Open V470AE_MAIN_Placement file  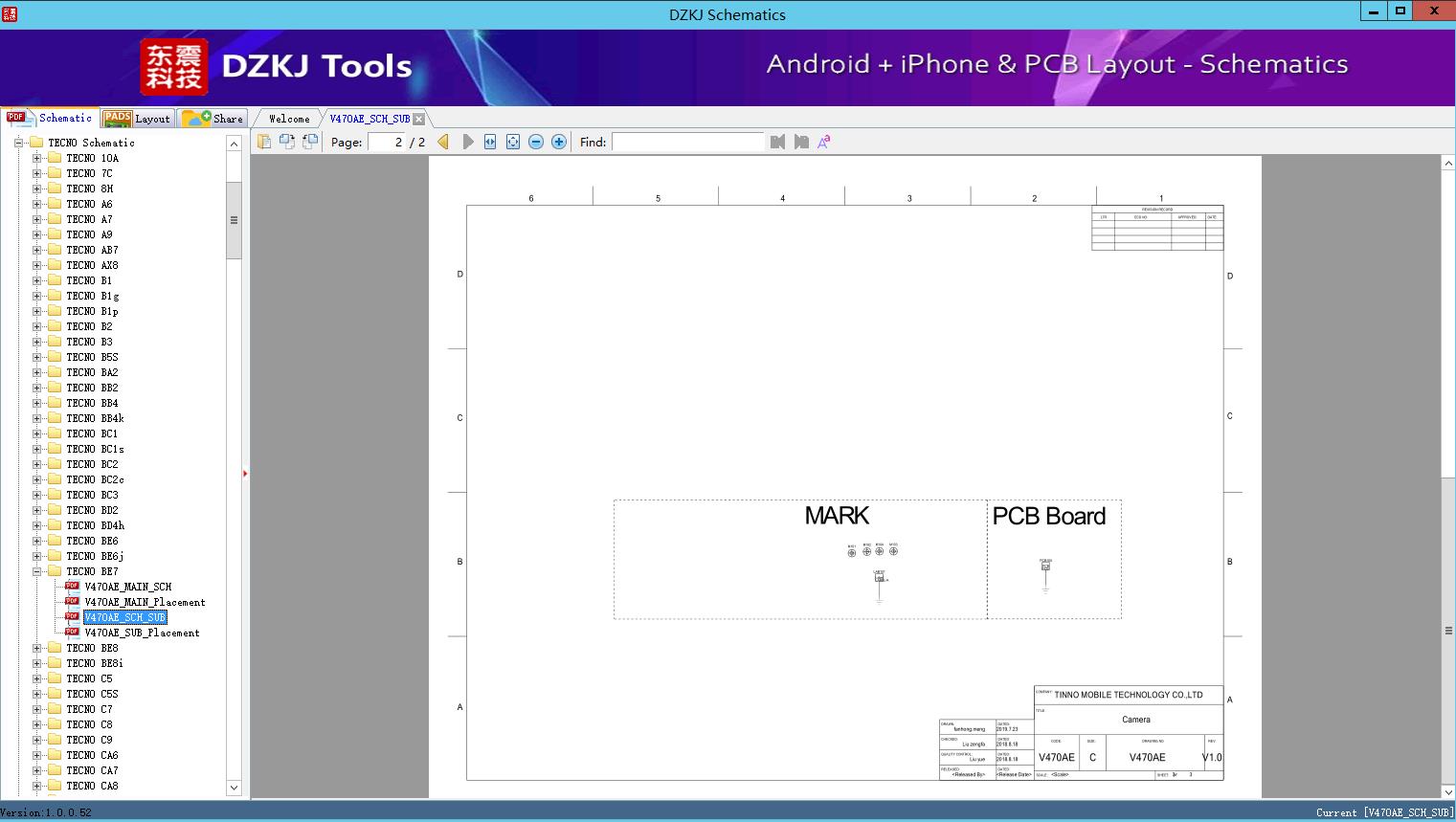pyautogui.click(x=145, y=602)
